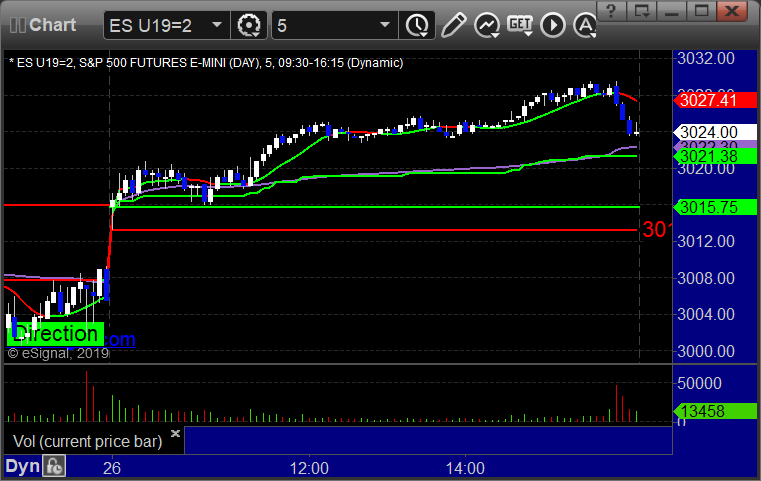Viewport: 761px width, 481px height.
Task: Open the GET advanced tools icon
Action: (x=520, y=25)
